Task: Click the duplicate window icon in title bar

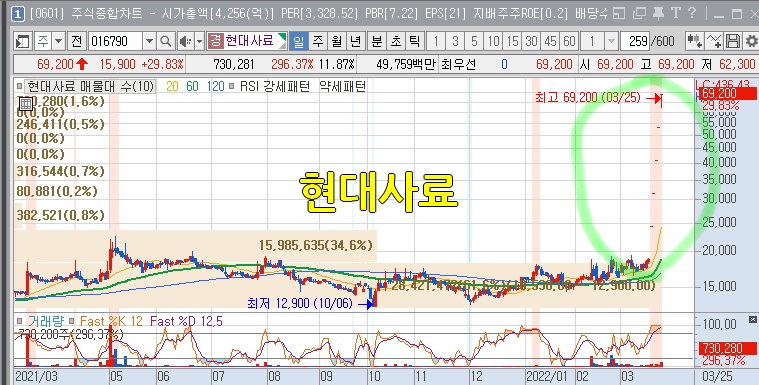Action: pyautogui.click(x=639, y=14)
